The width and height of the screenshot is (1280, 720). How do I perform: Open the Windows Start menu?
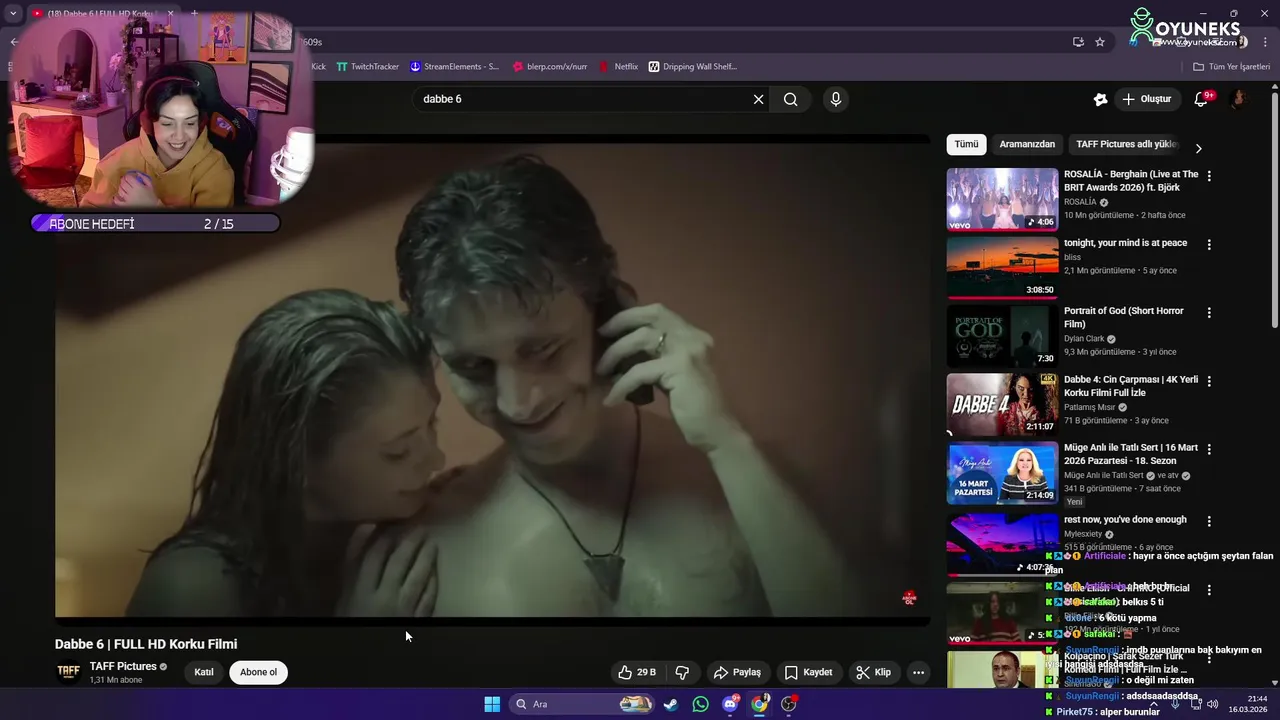point(492,704)
